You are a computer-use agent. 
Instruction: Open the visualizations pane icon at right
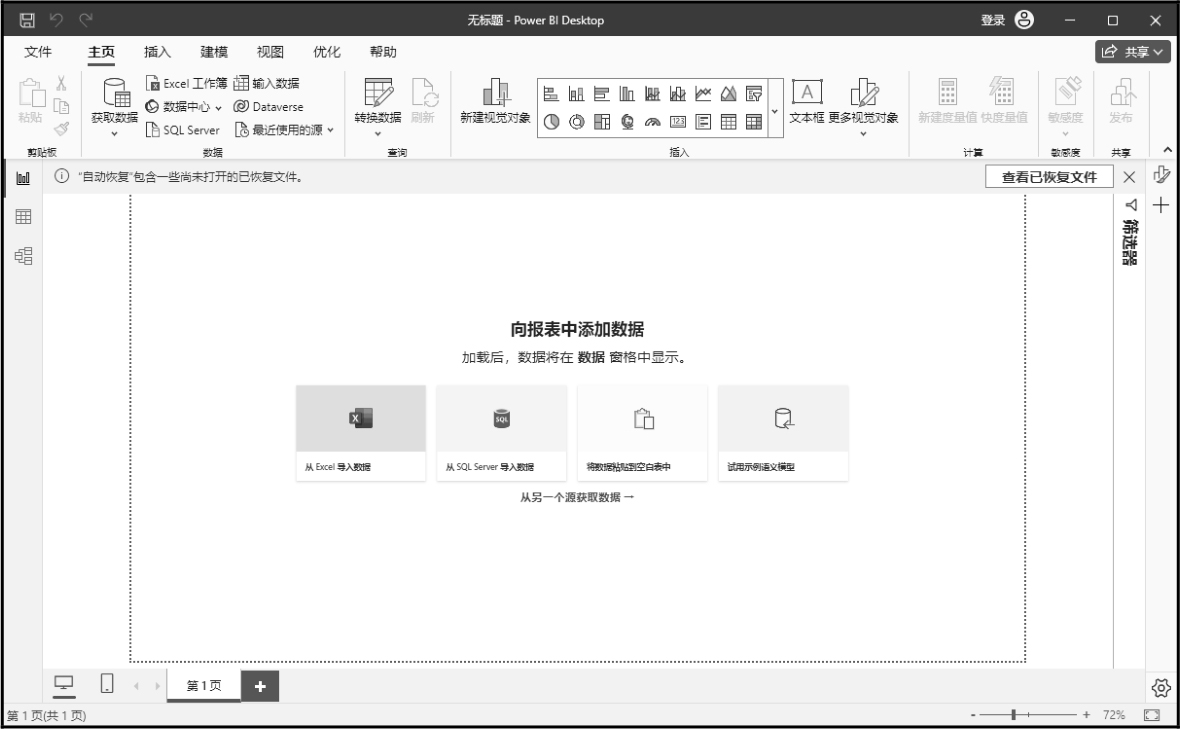1161,175
